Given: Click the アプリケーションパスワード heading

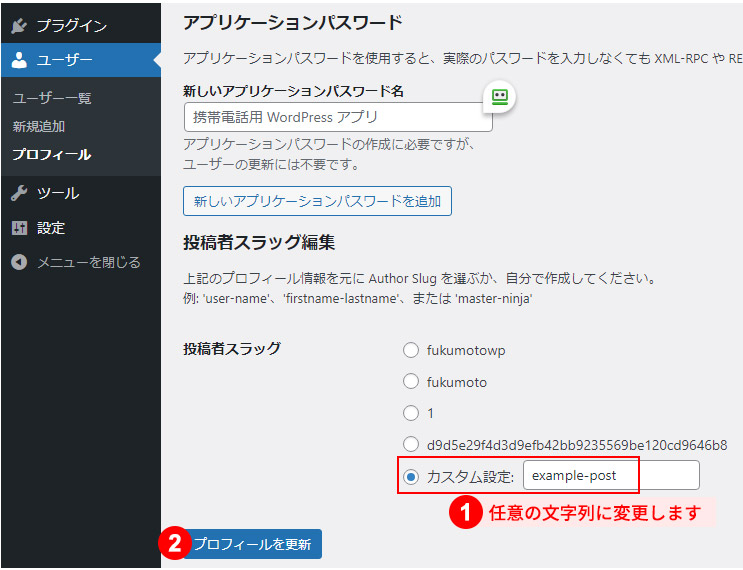Looking at the screenshot, I should click(293, 23).
